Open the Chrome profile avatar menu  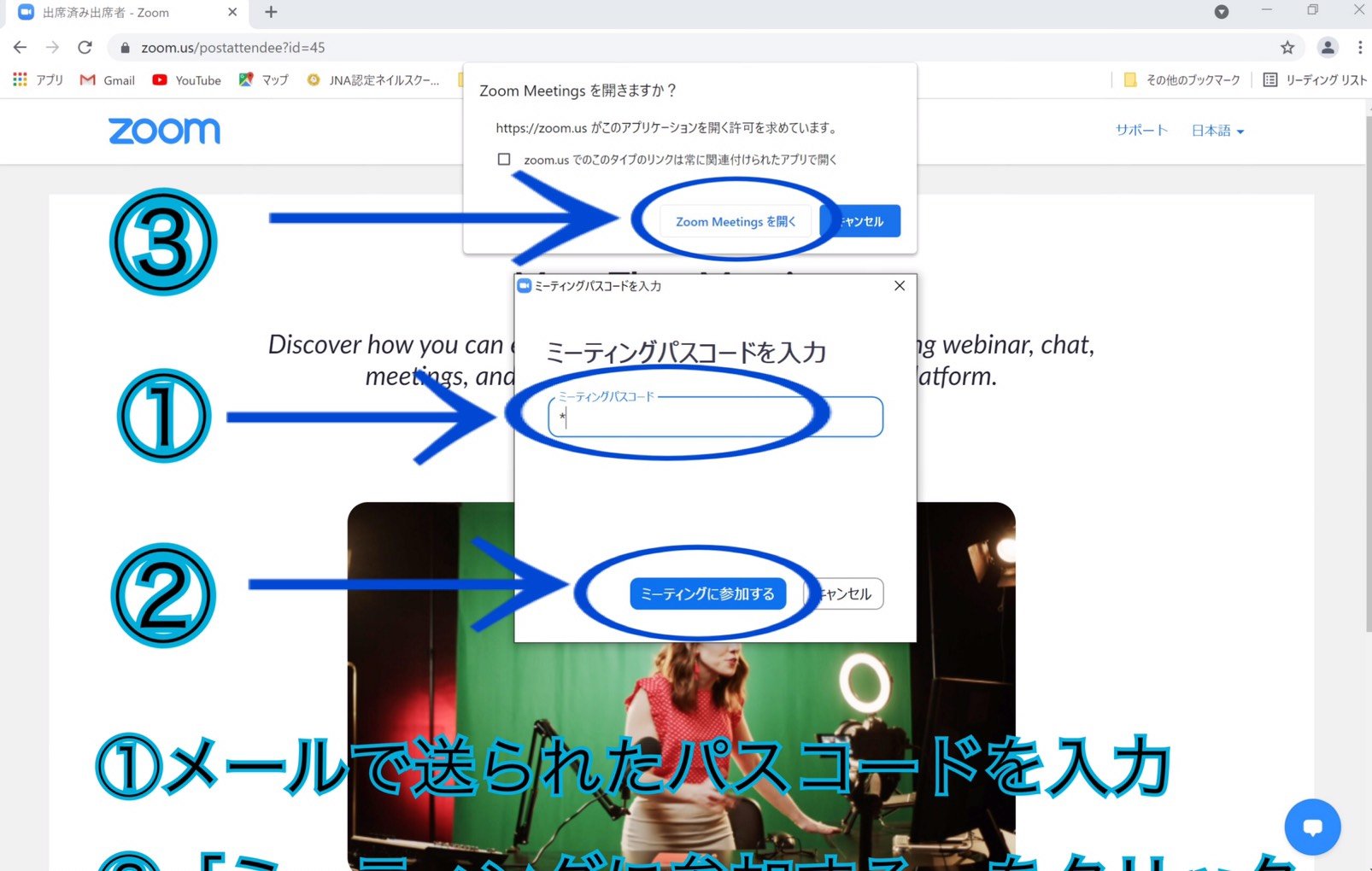(x=1328, y=48)
